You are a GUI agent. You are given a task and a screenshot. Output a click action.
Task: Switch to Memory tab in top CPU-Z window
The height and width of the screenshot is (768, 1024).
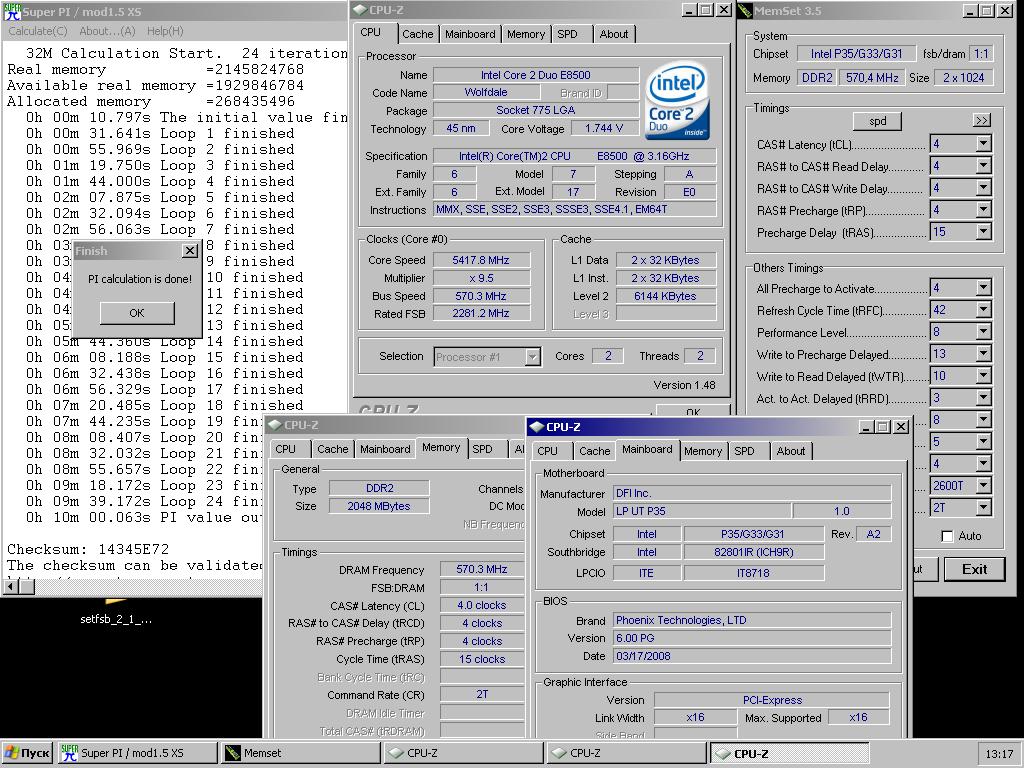[x=526, y=34]
